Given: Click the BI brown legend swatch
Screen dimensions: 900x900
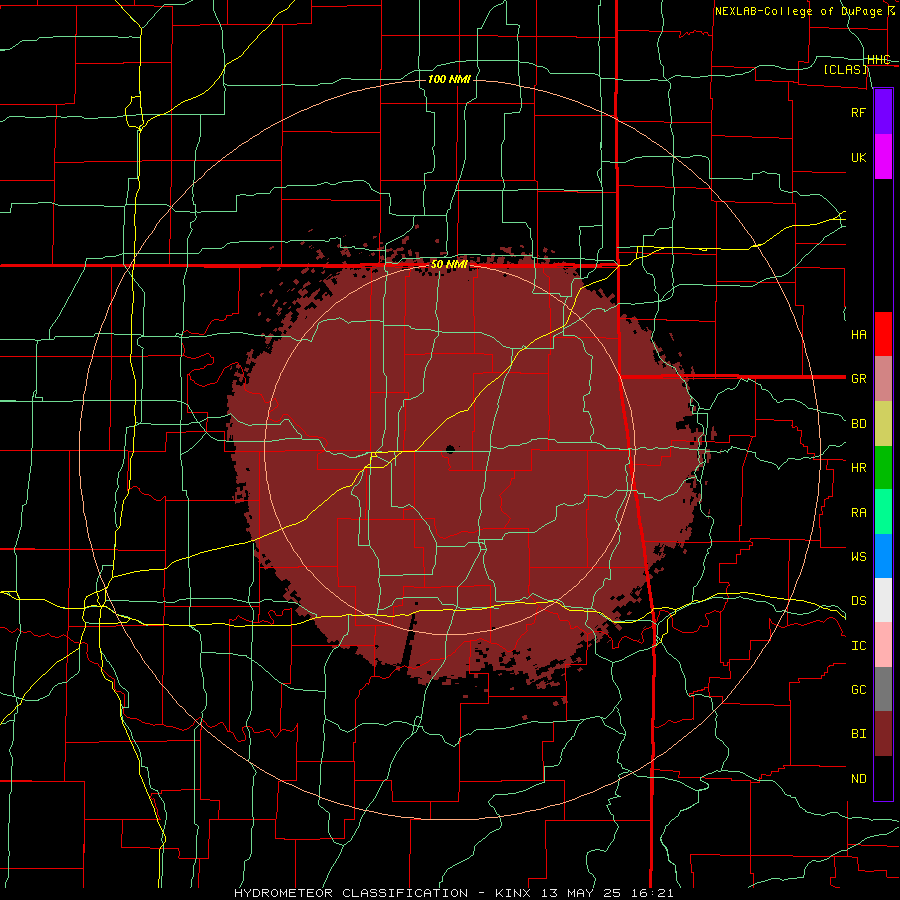Looking at the screenshot, I should pyautogui.click(x=883, y=734).
